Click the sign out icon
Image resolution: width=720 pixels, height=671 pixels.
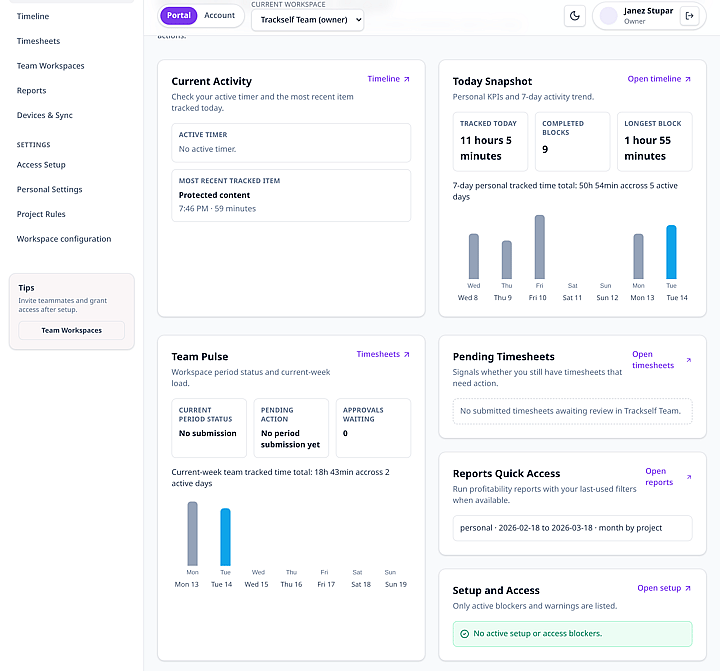pos(689,16)
